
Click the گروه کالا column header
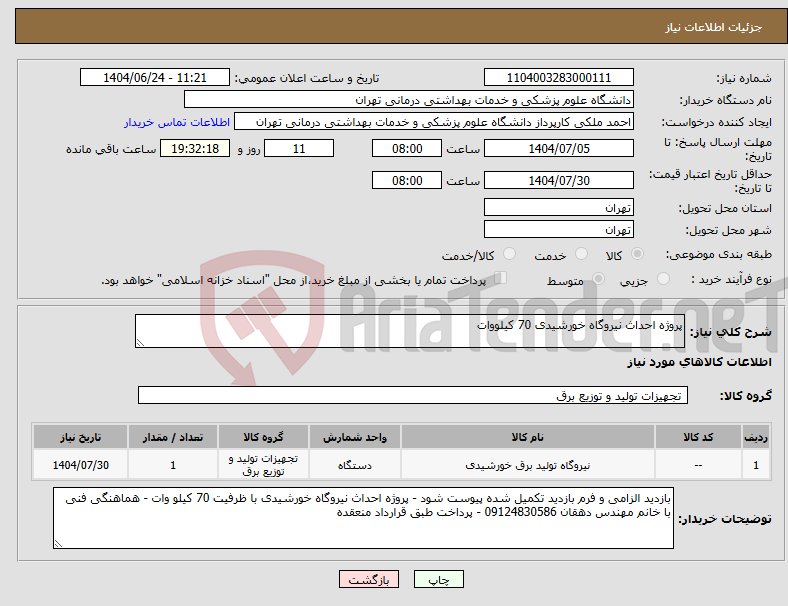tap(263, 437)
